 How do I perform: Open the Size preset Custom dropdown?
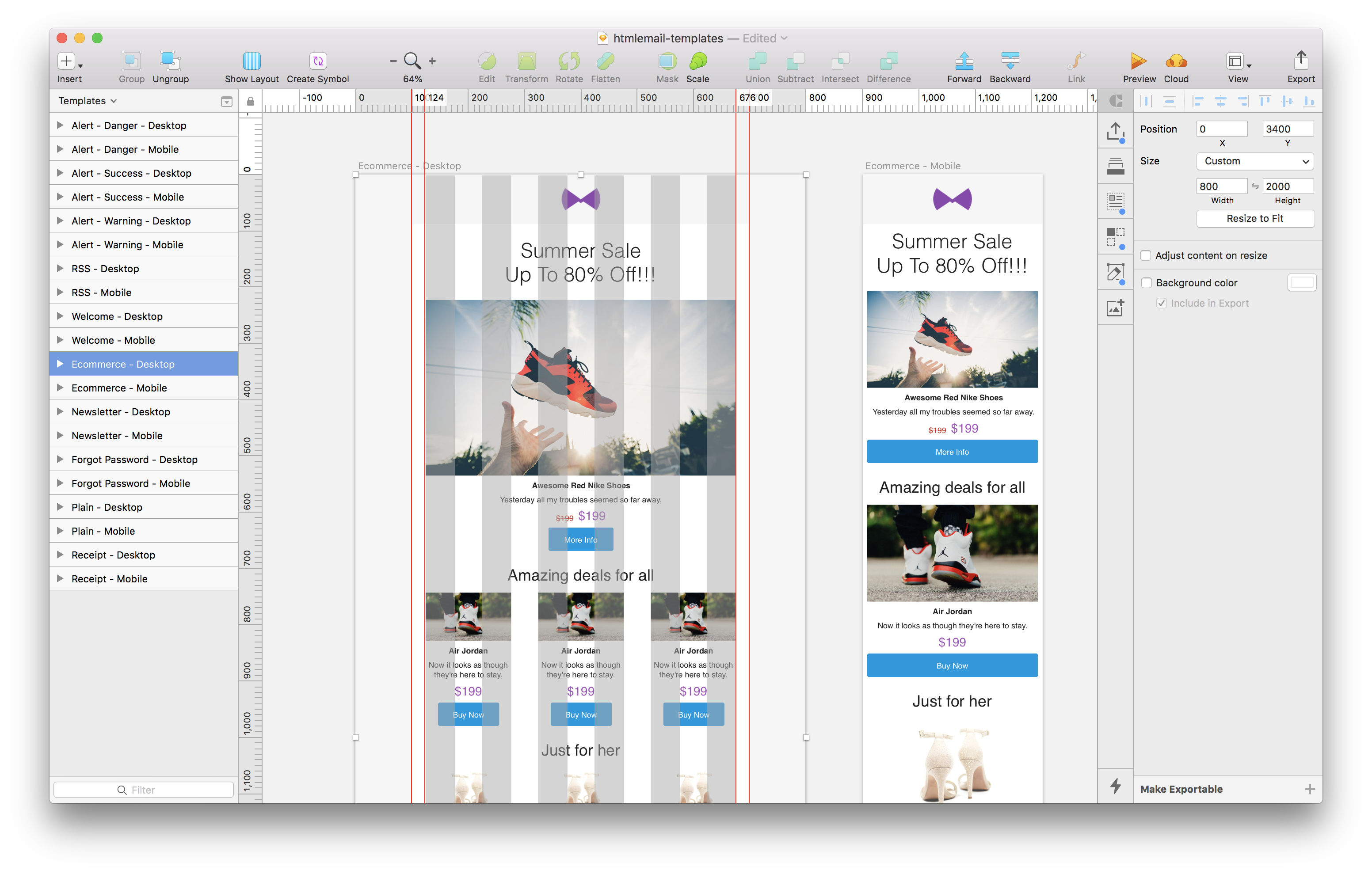pos(1254,161)
